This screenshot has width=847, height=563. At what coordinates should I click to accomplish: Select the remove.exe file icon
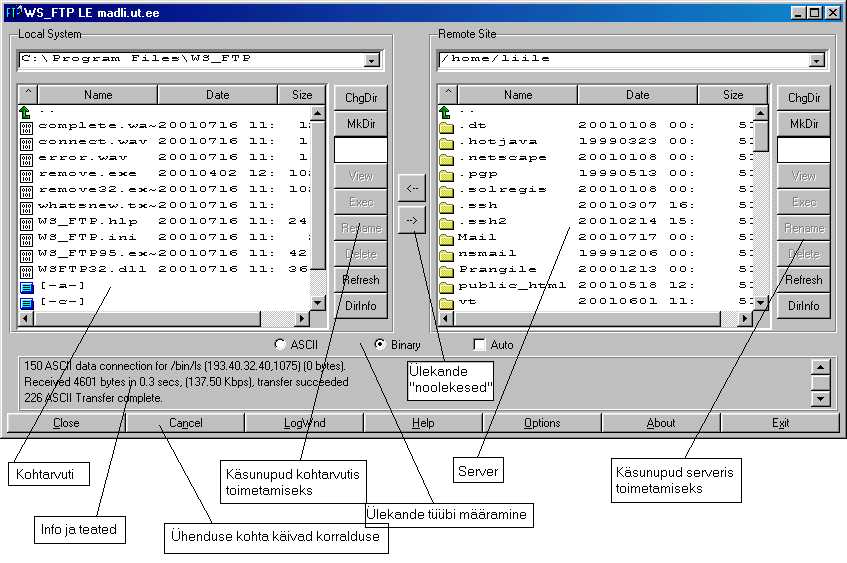[26, 176]
